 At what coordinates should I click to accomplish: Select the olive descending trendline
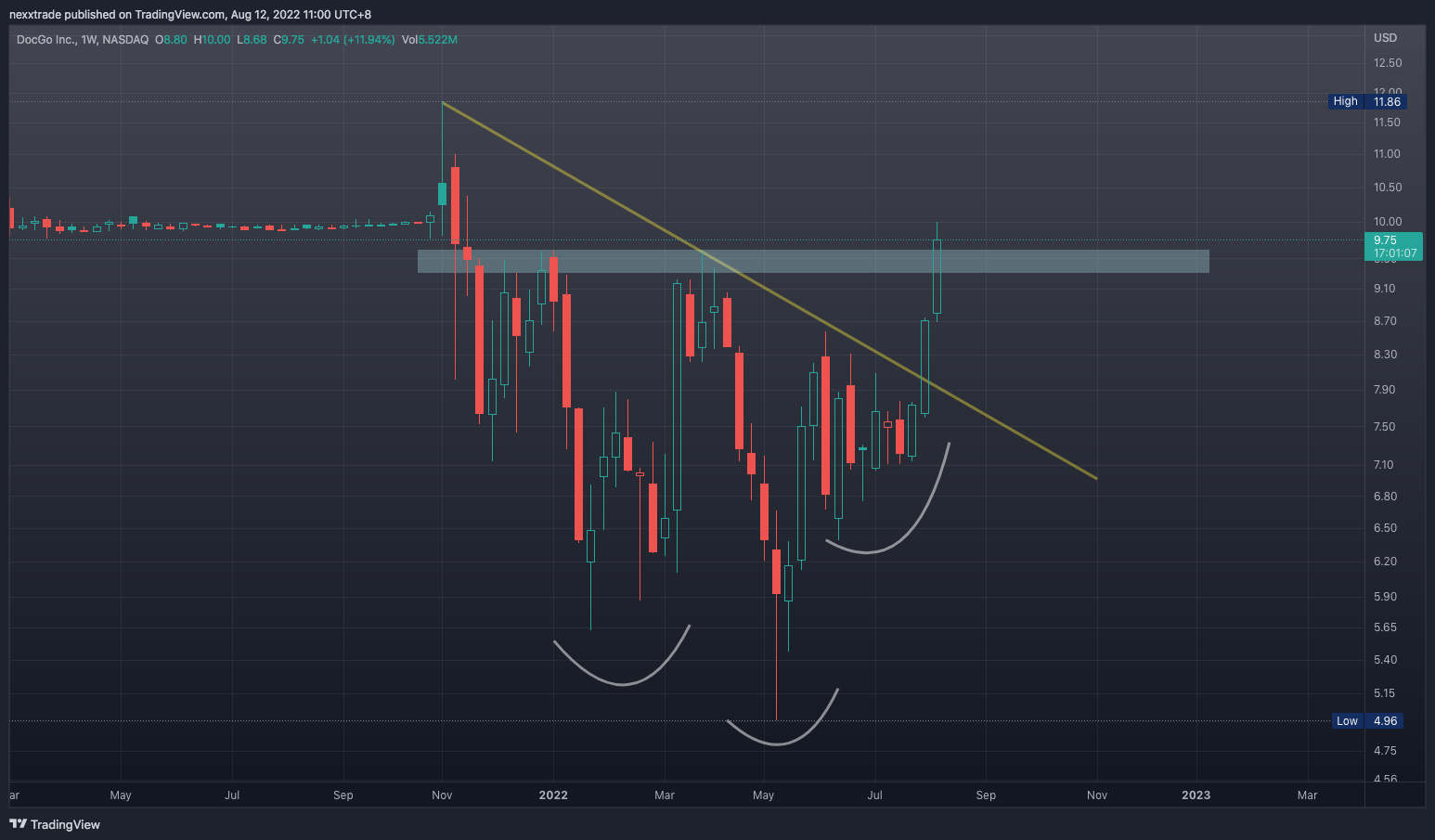(x=769, y=291)
